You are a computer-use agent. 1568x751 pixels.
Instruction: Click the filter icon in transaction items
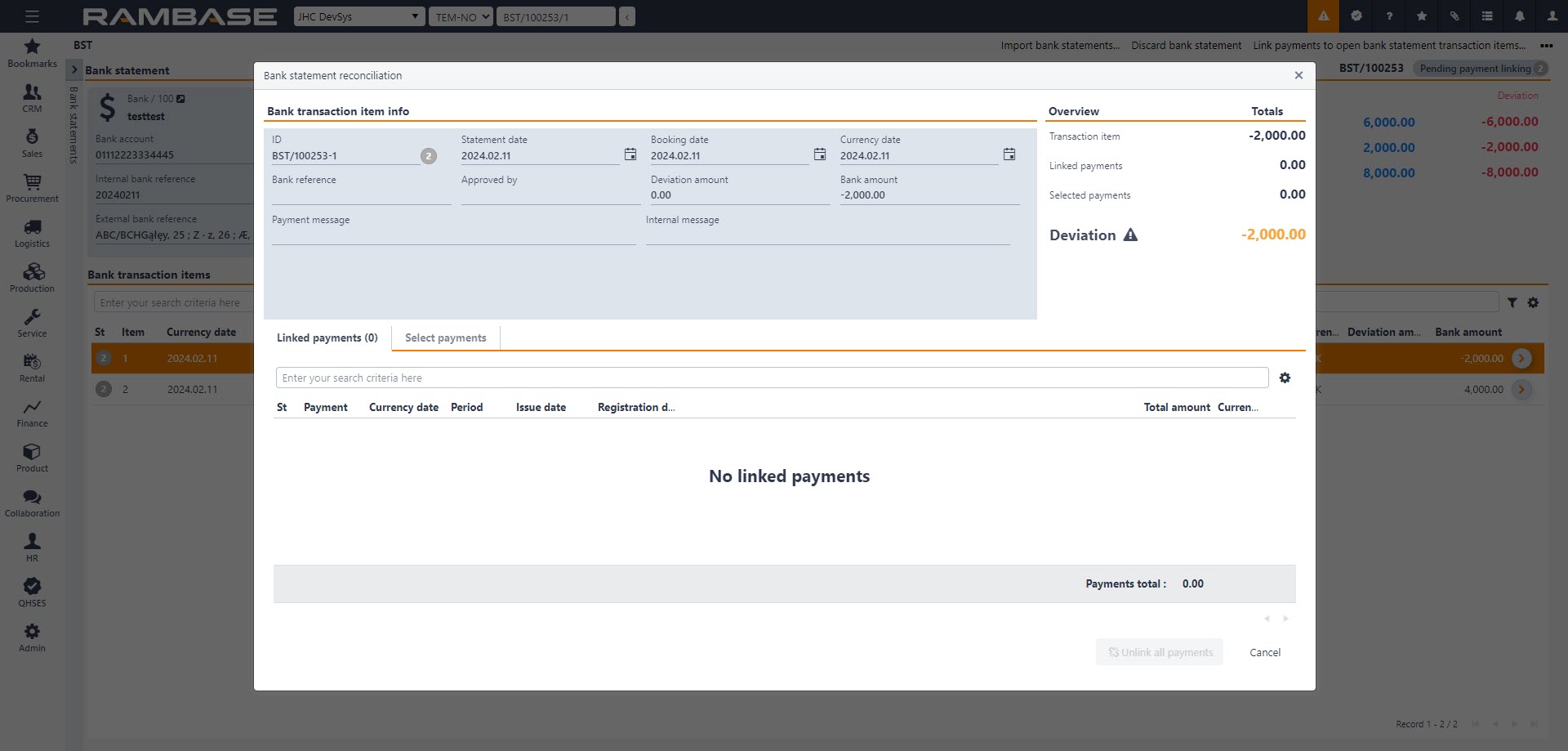click(1512, 303)
